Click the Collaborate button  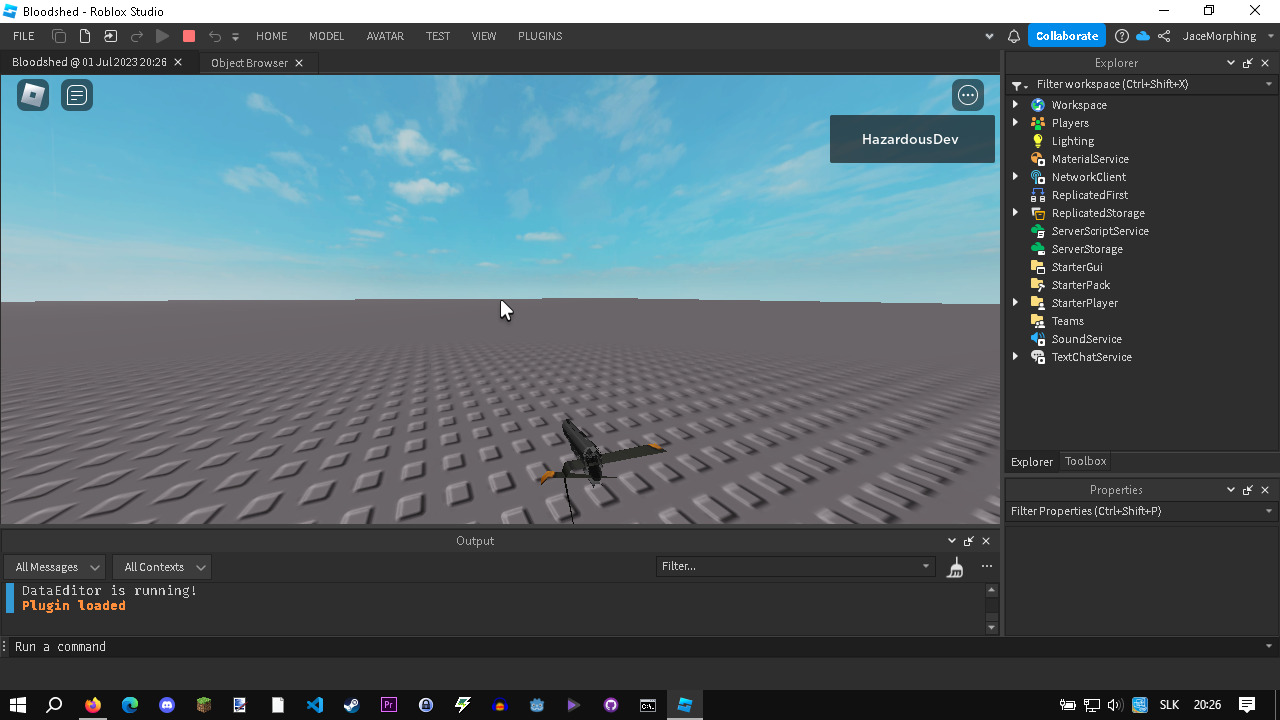(1066, 36)
